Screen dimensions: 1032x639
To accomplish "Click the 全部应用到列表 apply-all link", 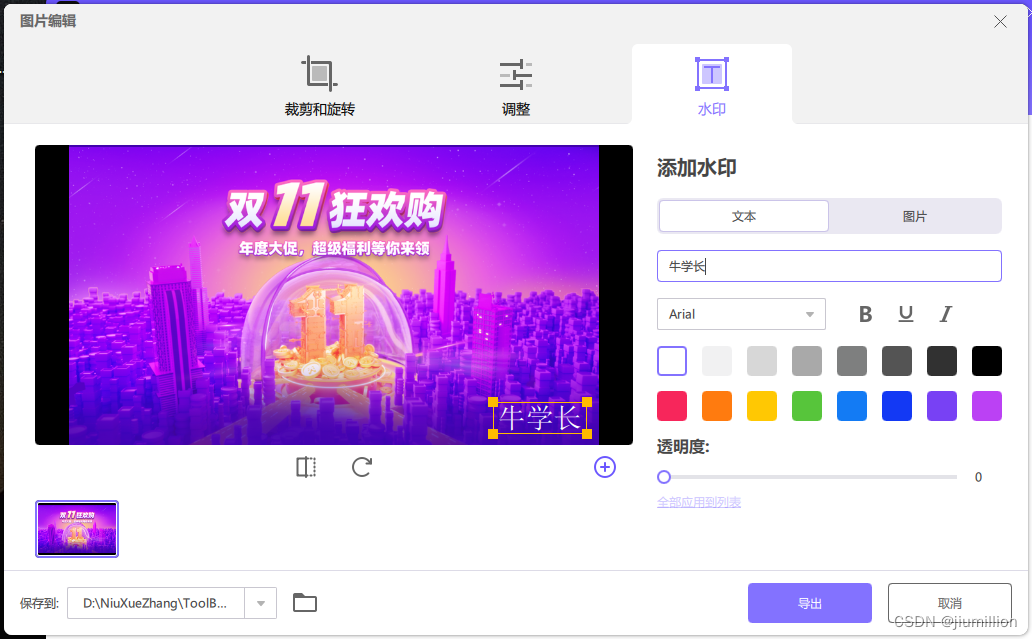I will click(x=699, y=502).
